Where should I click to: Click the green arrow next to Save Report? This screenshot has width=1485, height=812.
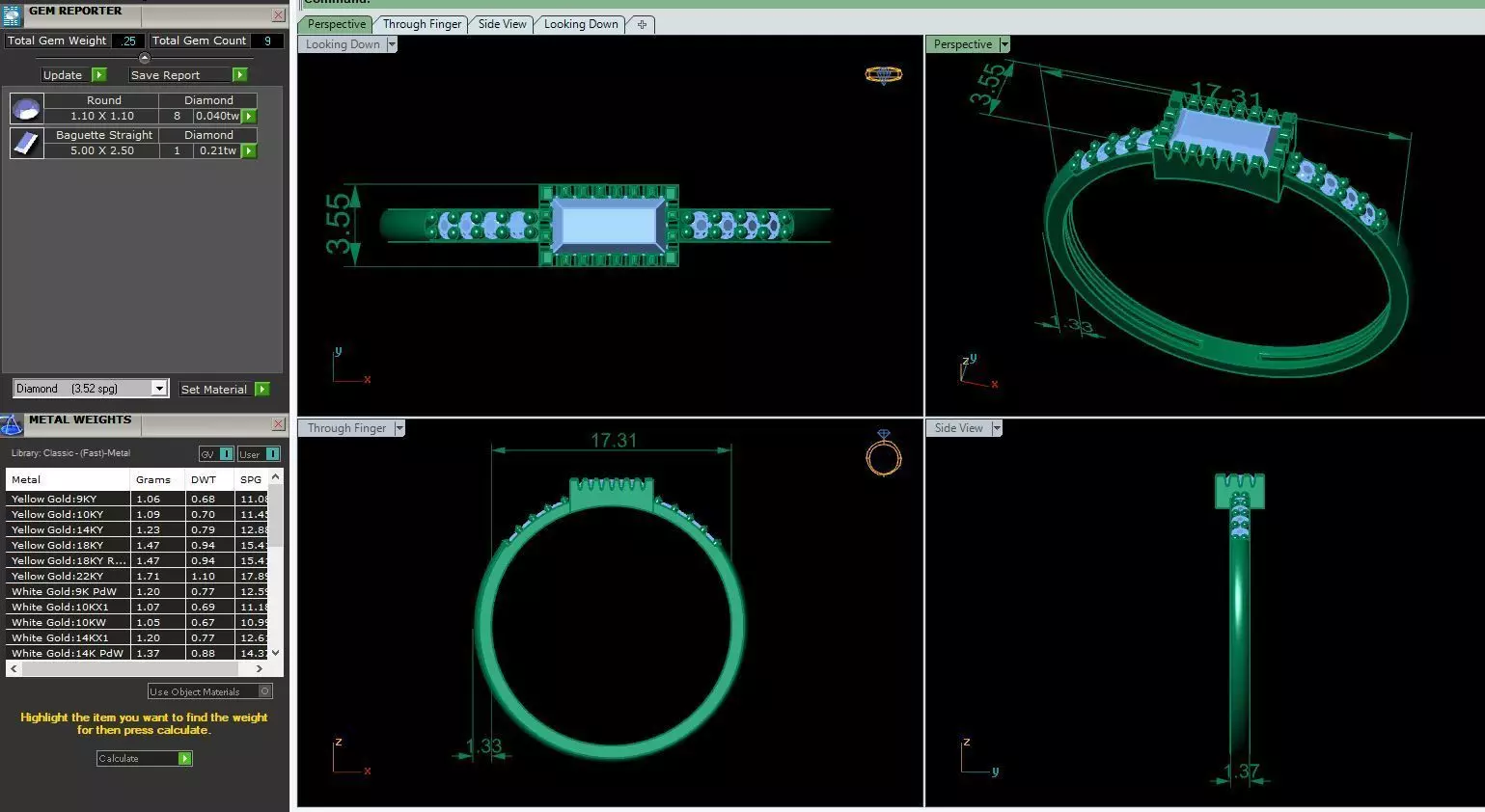[240, 75]
